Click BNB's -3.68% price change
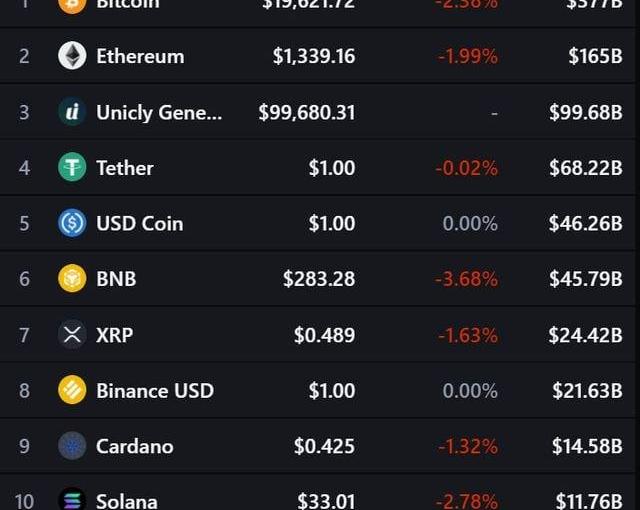640x510 pixels. point(467,279)
